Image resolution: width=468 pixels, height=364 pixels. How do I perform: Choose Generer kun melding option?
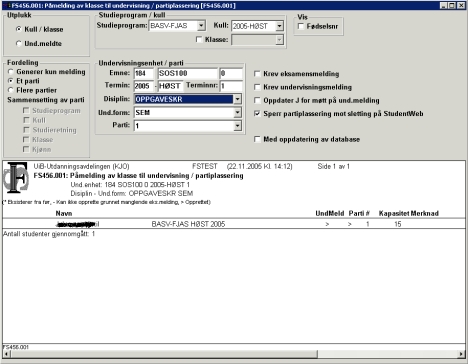pos(11,72)
